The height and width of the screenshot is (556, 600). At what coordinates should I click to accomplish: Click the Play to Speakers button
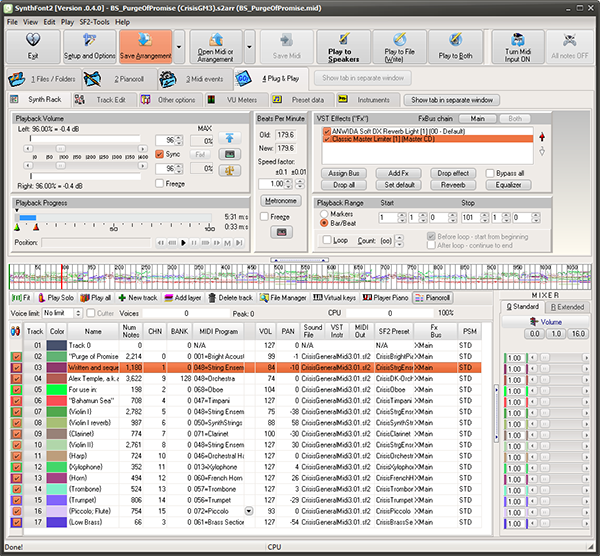344,47
